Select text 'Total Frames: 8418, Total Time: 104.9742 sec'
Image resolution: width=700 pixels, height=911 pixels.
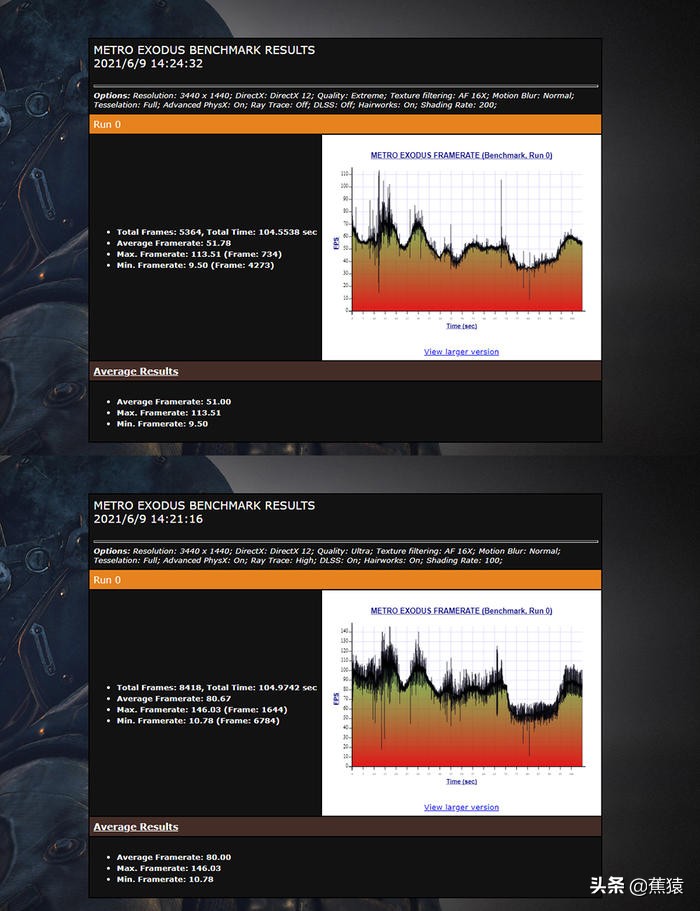pyautogui.click(x=217, y=687)
